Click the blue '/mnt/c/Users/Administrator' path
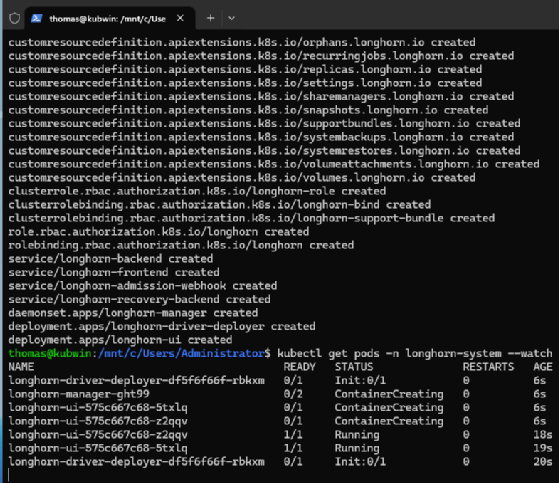The height and width of the screenshot is (483, 559). tap(181, 354)
